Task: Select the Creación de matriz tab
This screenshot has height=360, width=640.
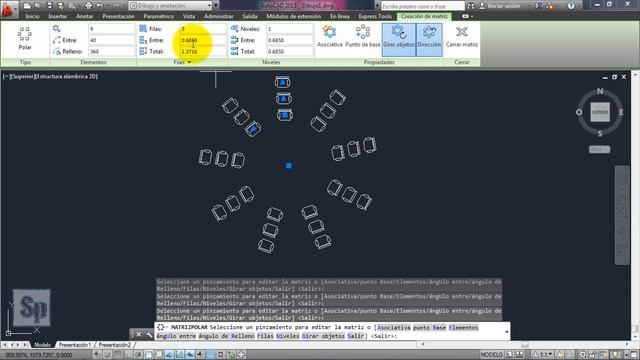Action: tap(424, 16)
